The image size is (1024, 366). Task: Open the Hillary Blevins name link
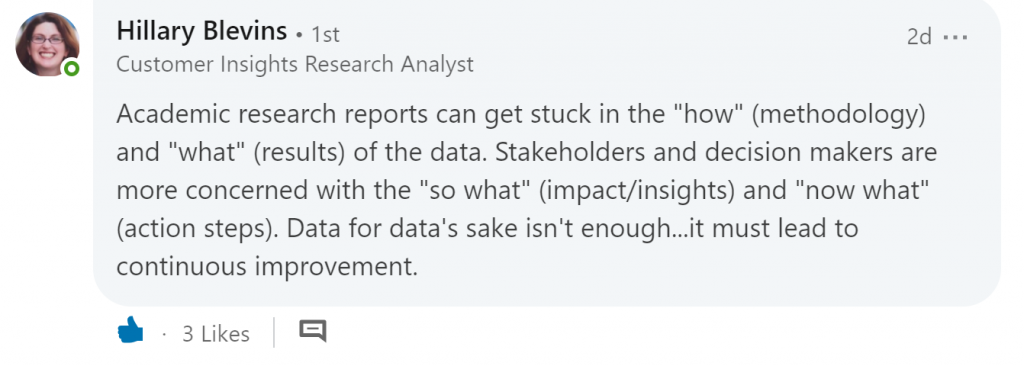tap(201, 31)
